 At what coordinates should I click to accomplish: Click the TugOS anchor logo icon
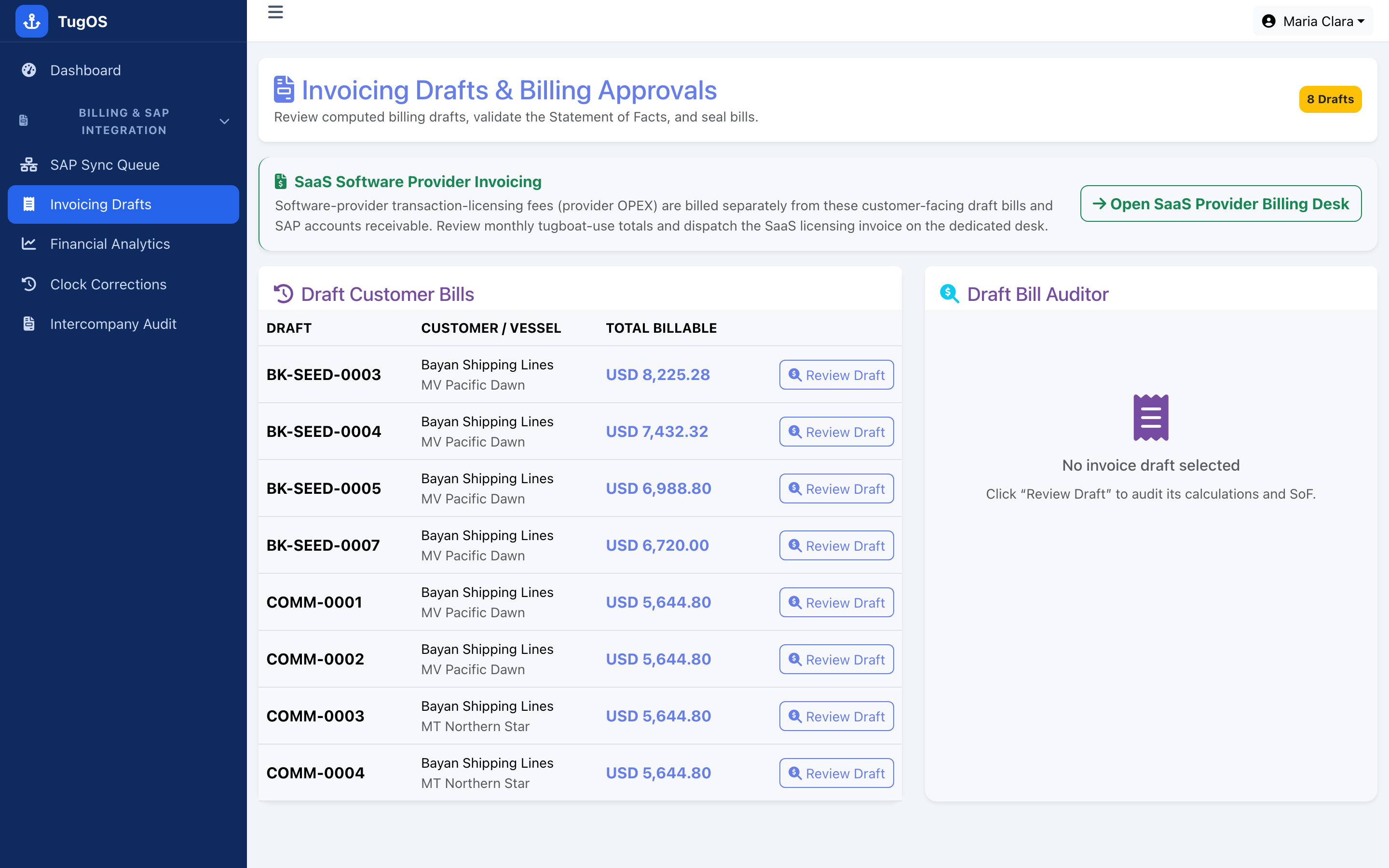pos(31,21)
